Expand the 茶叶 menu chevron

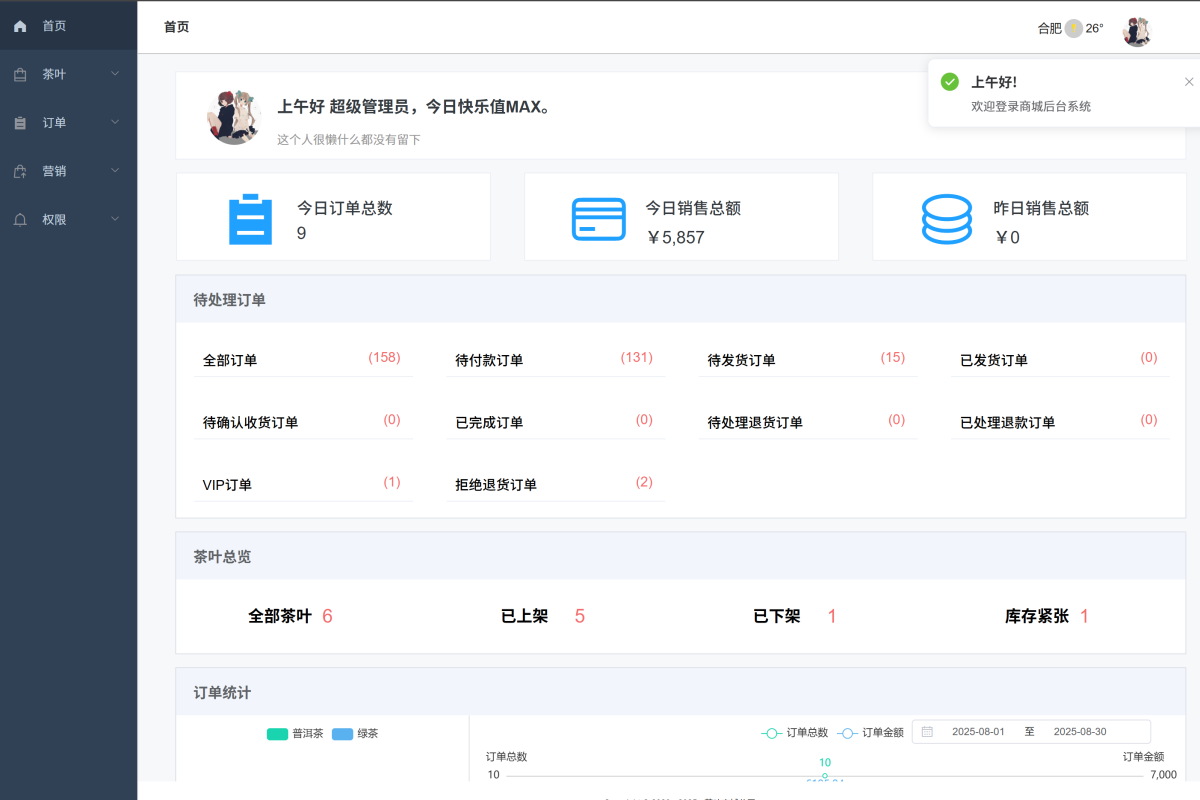coord(114,73)
